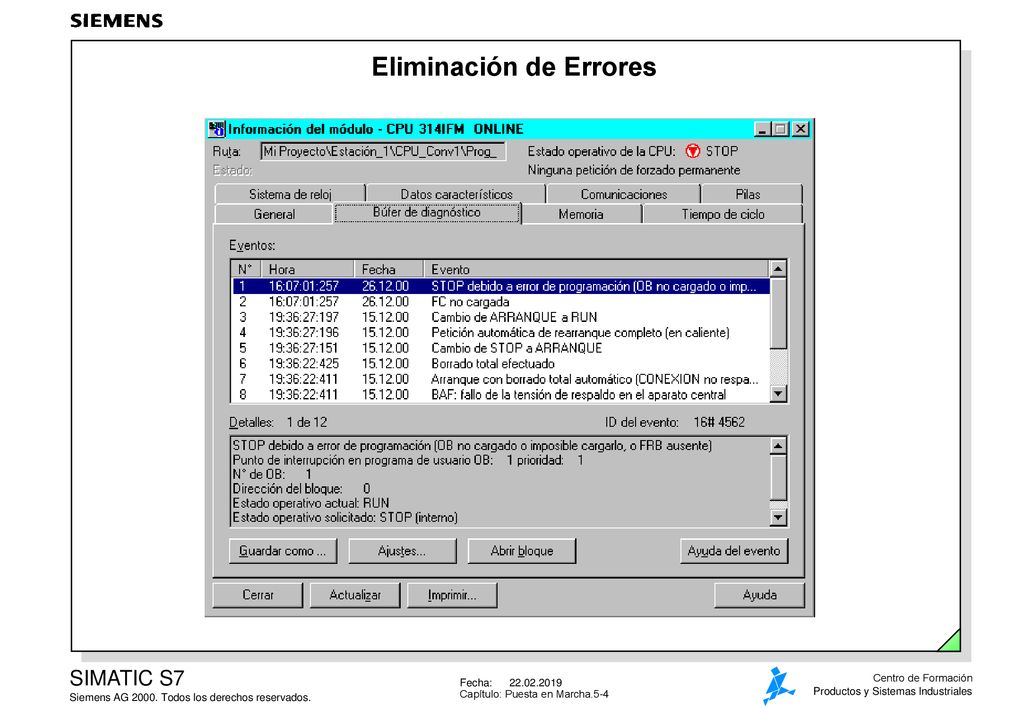Click the events list scroll-up arrow
1024x709 pixels.
[778, 269]
